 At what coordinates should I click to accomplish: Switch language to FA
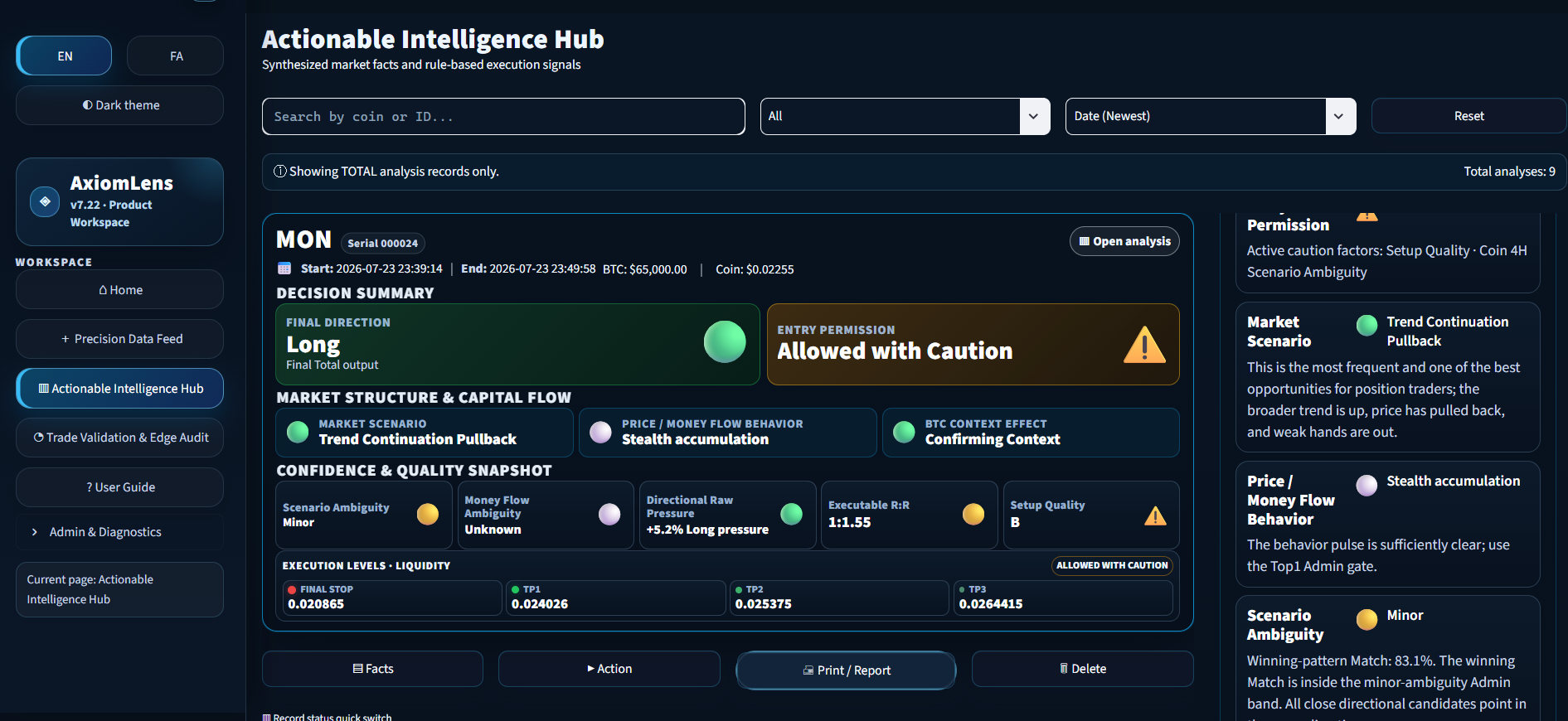[176, 56]
